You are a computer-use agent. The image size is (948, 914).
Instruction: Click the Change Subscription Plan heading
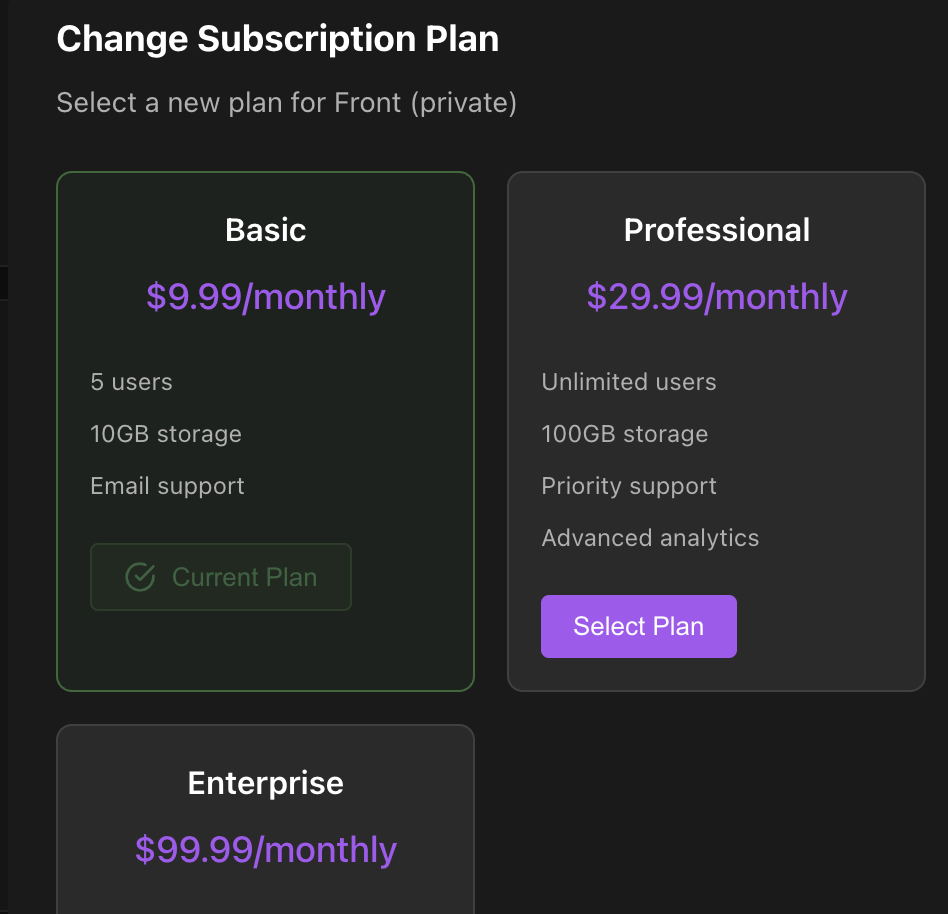tap(277, 40)
